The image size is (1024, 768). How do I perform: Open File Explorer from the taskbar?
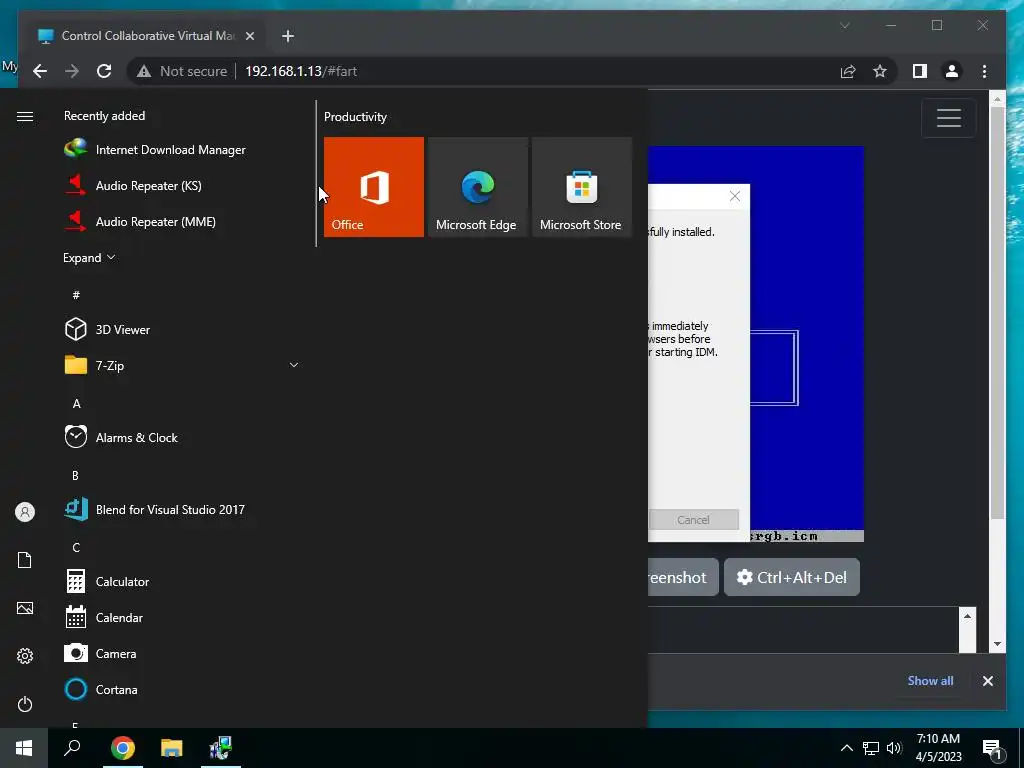pyautogui.click(x=172, y=748)
